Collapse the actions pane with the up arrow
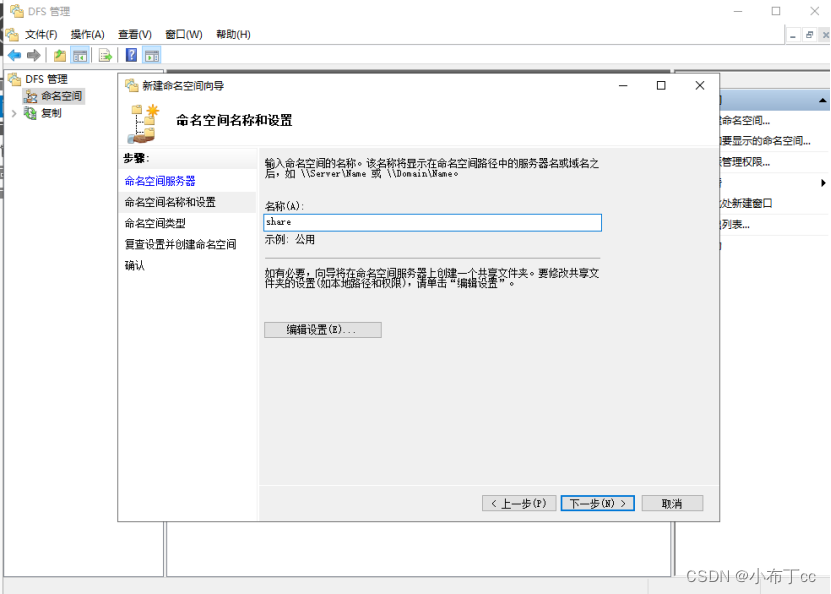This screenshot has width=831, height=594. click(x=821, y=102)
